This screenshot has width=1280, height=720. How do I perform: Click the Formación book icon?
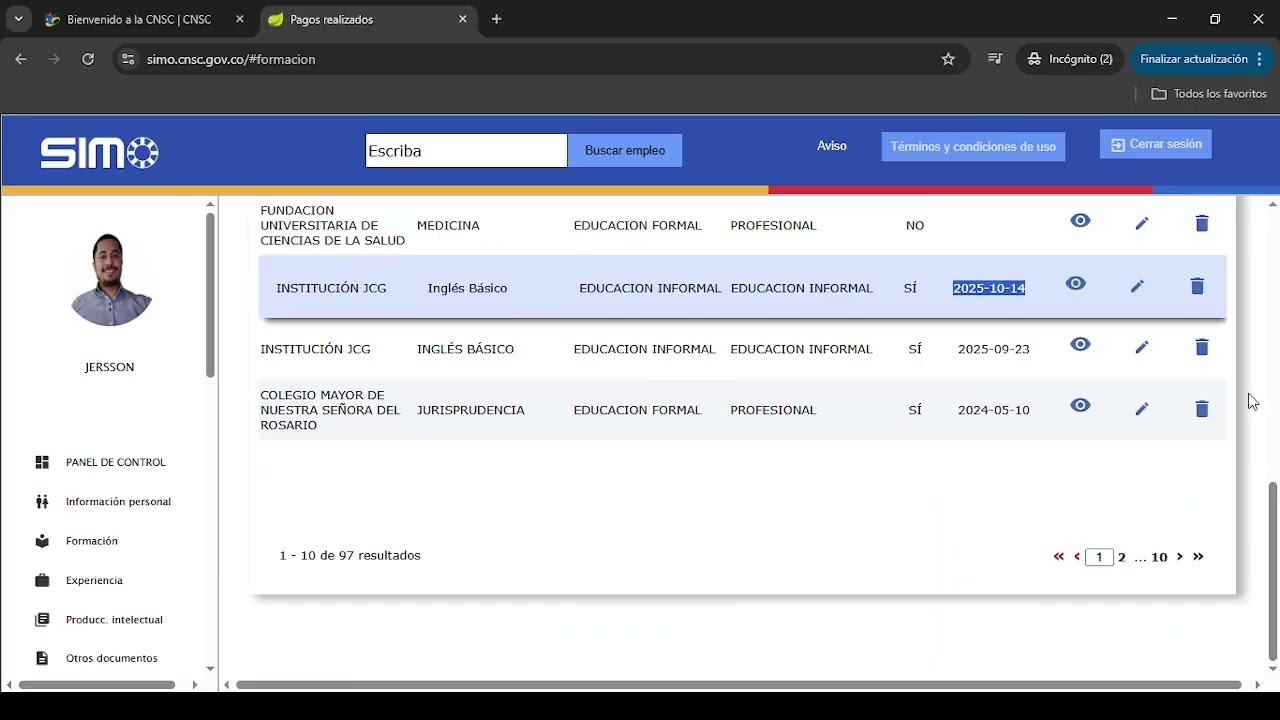pos(42,541)
